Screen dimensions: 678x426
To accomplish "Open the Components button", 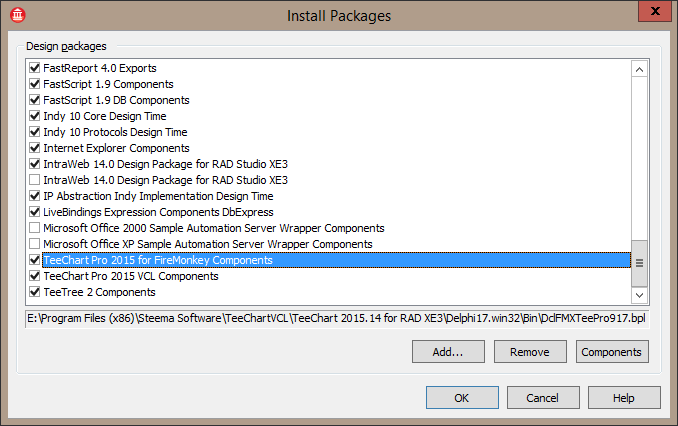I will [x=612, y=352].
